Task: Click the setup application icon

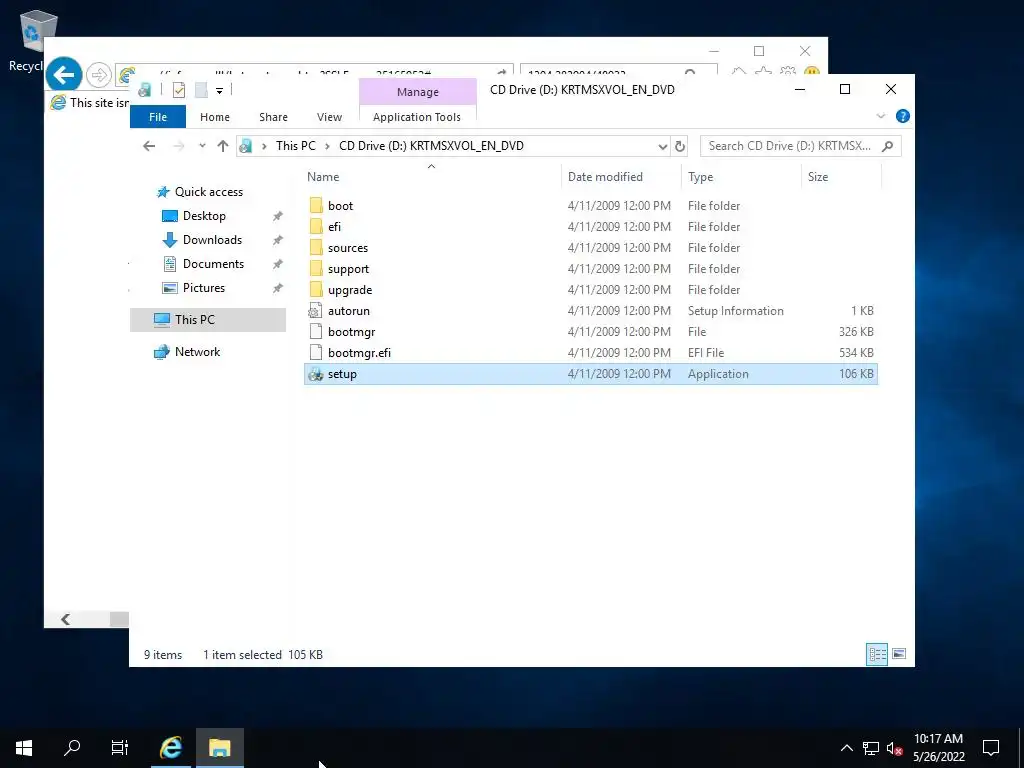Action: click(x=316, y=374)
